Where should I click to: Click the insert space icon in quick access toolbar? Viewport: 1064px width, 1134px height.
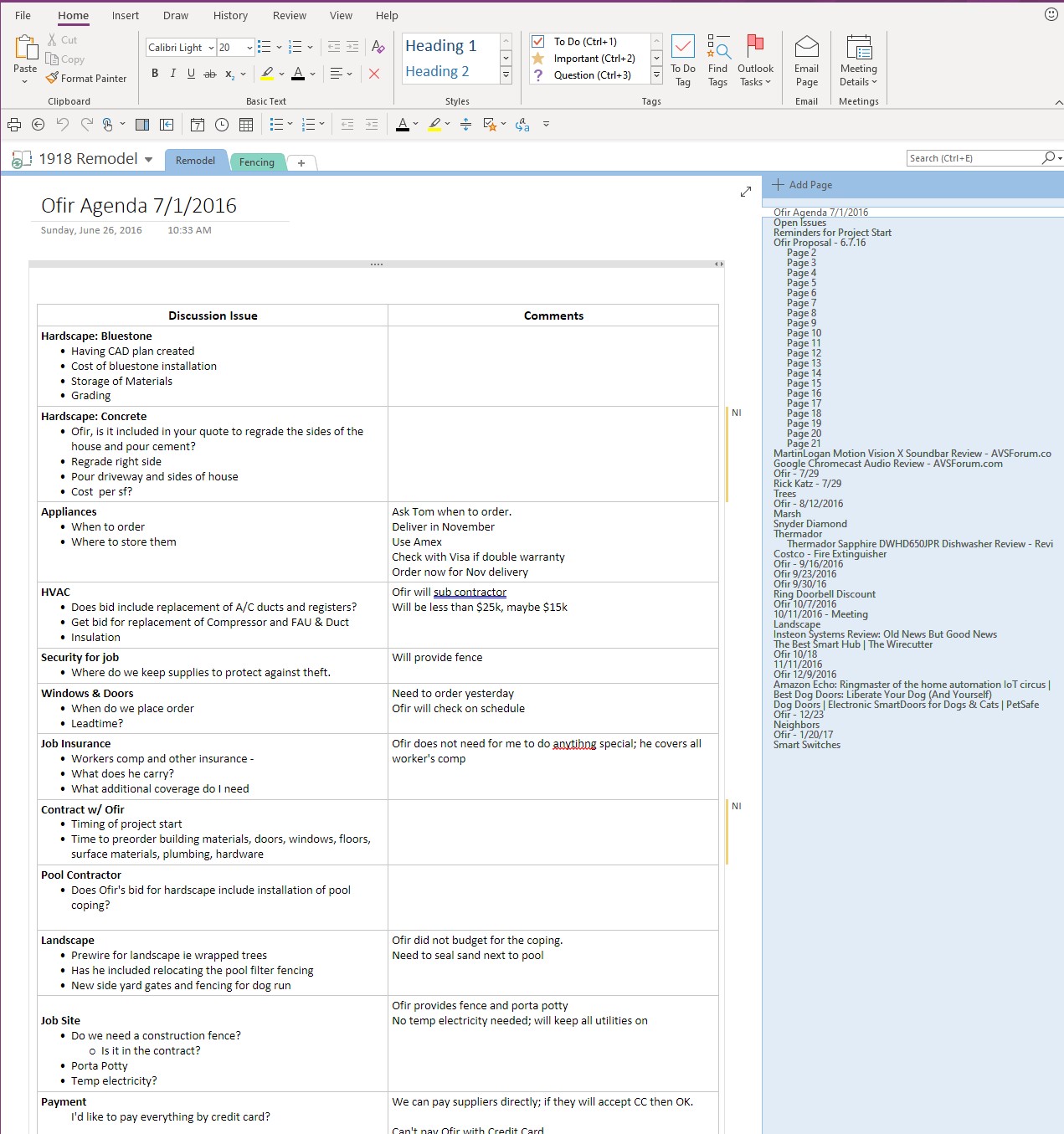466,125
